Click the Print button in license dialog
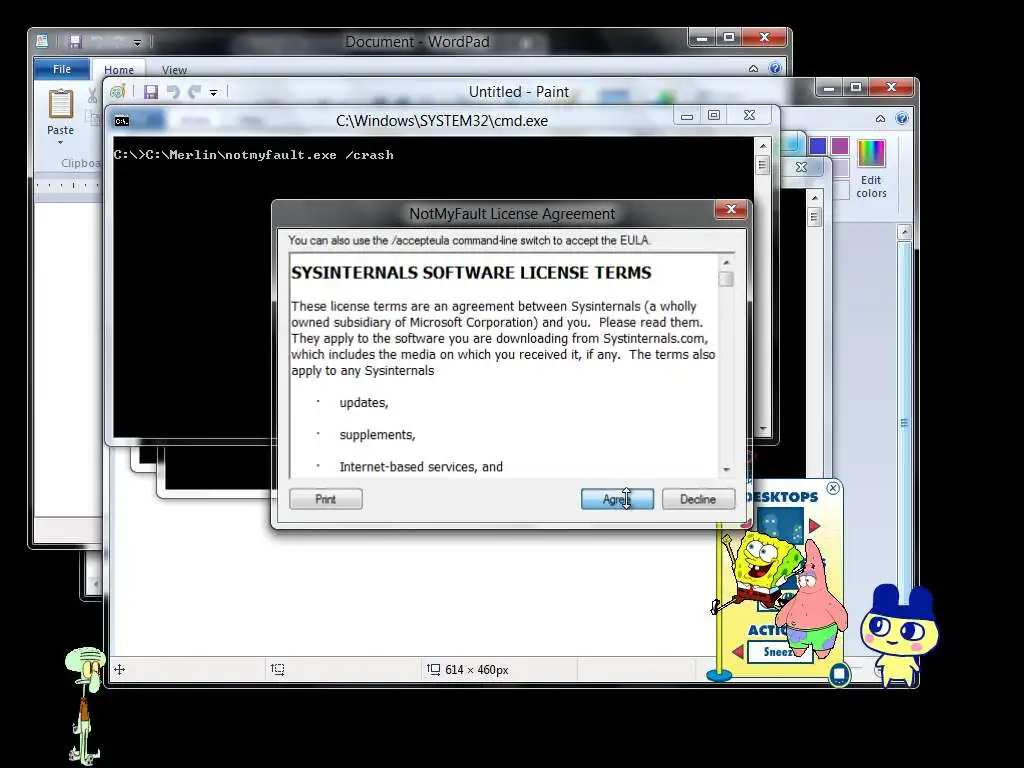The height and width of the screenshot is (768, 1024). tap(326, 499)
